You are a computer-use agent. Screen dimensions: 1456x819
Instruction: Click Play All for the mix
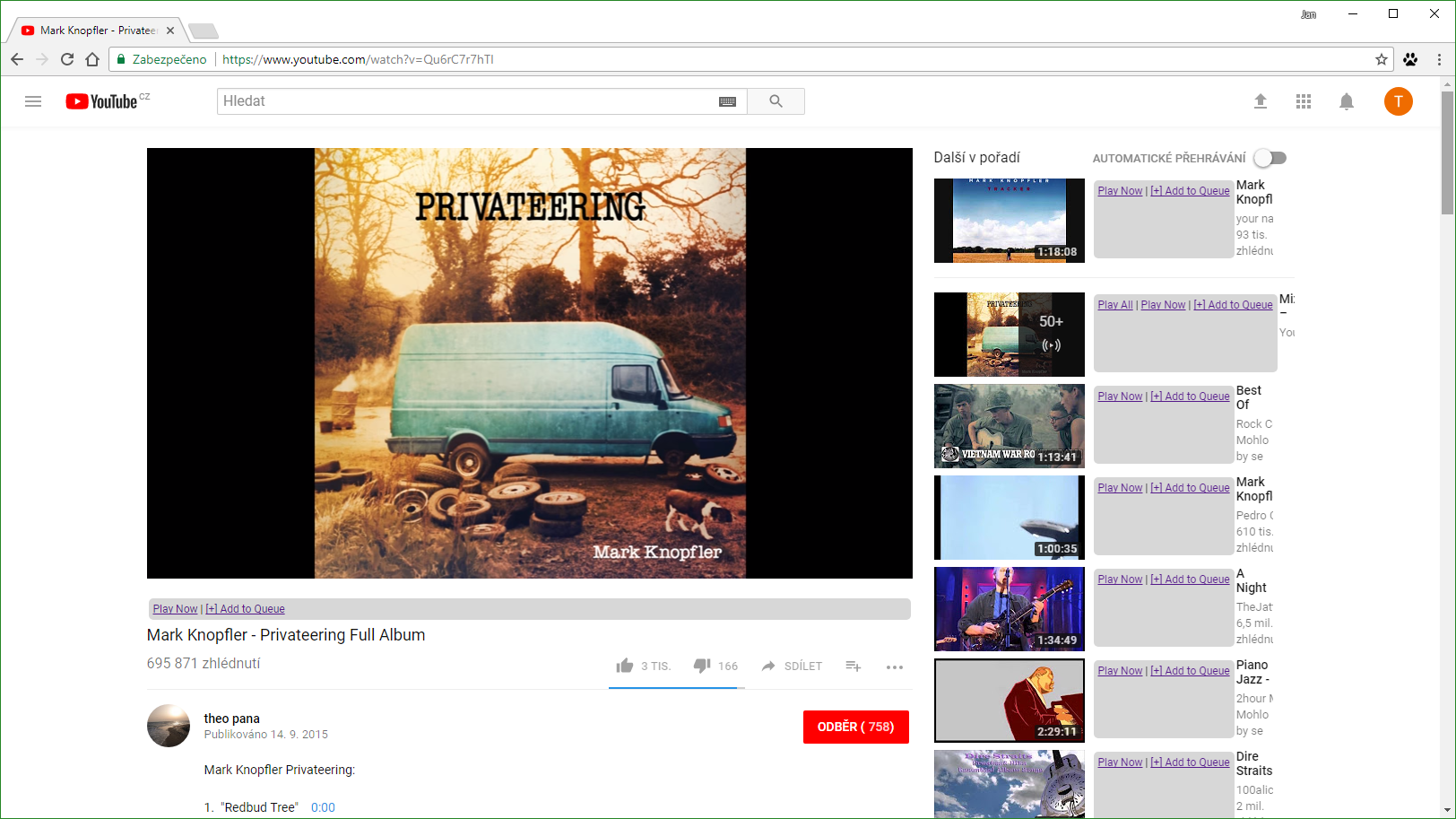(x=1115, y=305)
